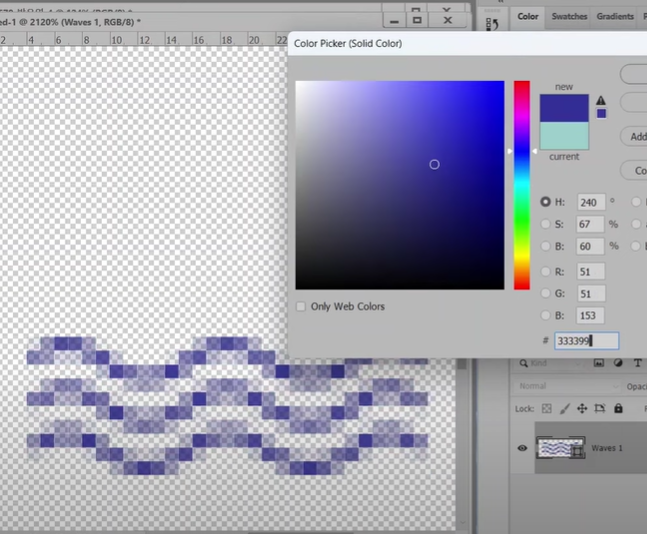Click the vertical hue slider bar

pyautogui.click(x=522, y=185)
